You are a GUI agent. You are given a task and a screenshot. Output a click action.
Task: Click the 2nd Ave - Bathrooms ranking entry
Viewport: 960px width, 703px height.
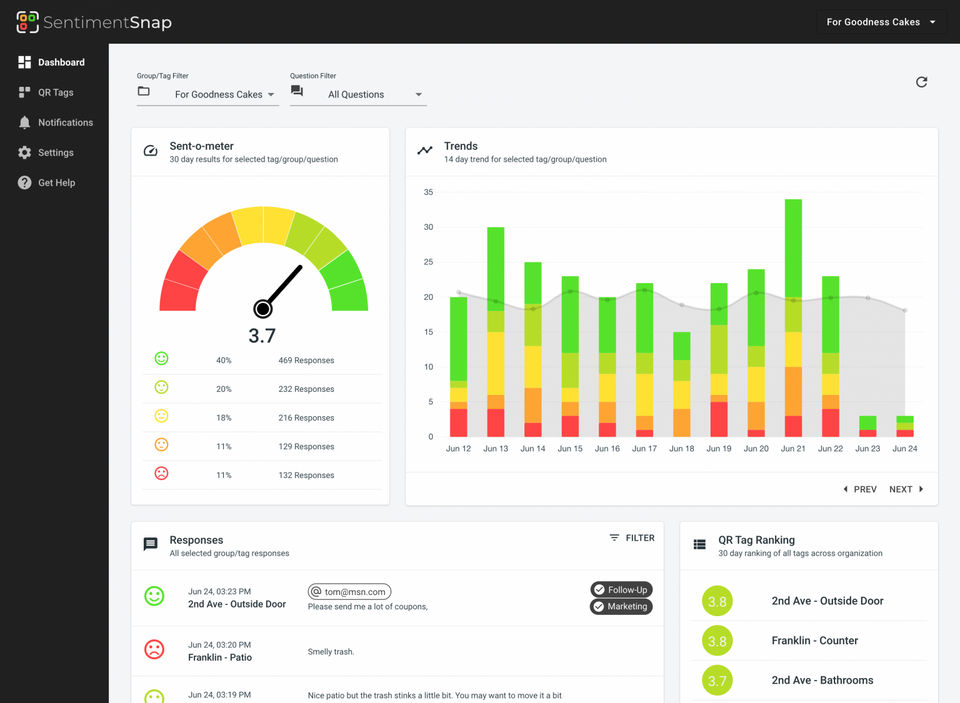pos(809,680)
